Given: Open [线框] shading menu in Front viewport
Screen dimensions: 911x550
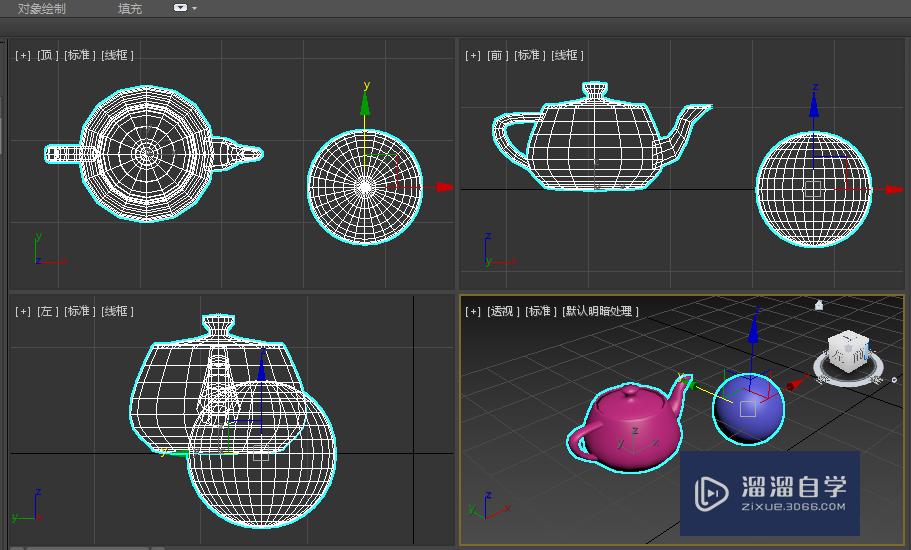Looking at the screenshot, I should click(x=567, y=55).
